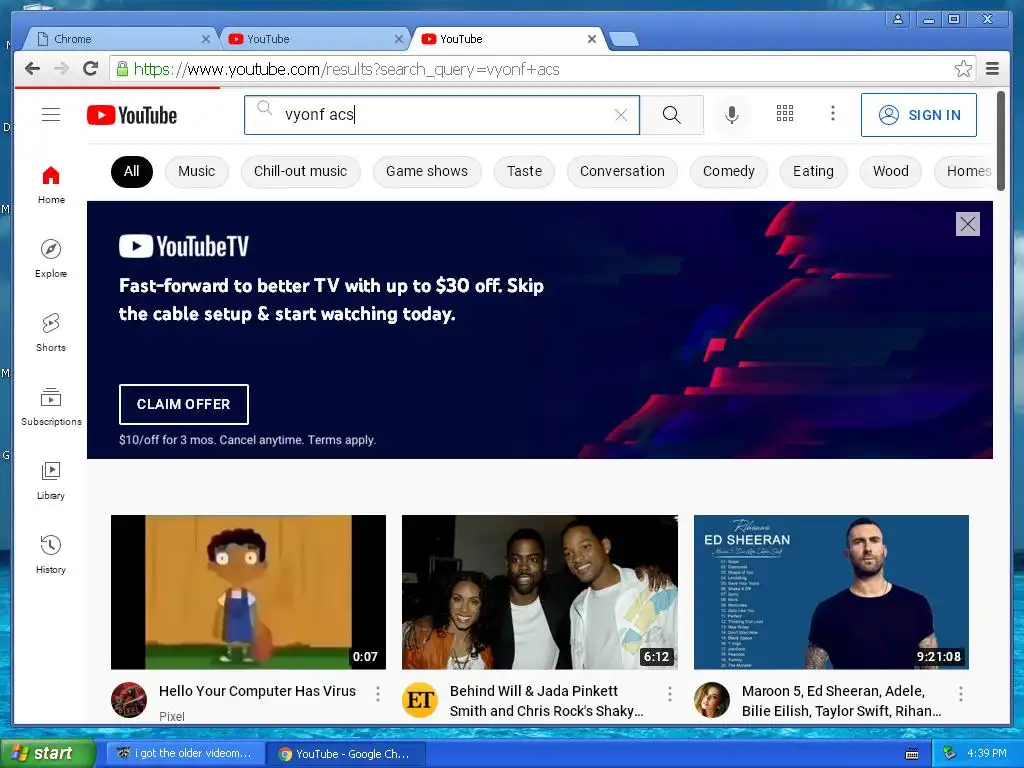Open Maroon 5, Ed Sheeran, Adele title
Screen dimensions: 1024x768
click(x=842, y=701)
